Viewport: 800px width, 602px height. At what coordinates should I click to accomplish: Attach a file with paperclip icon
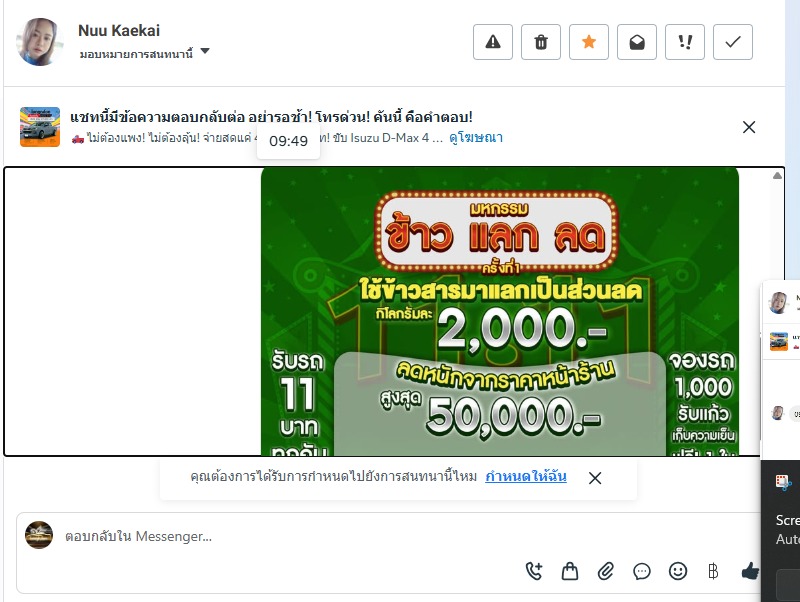[x=606, y=571]
